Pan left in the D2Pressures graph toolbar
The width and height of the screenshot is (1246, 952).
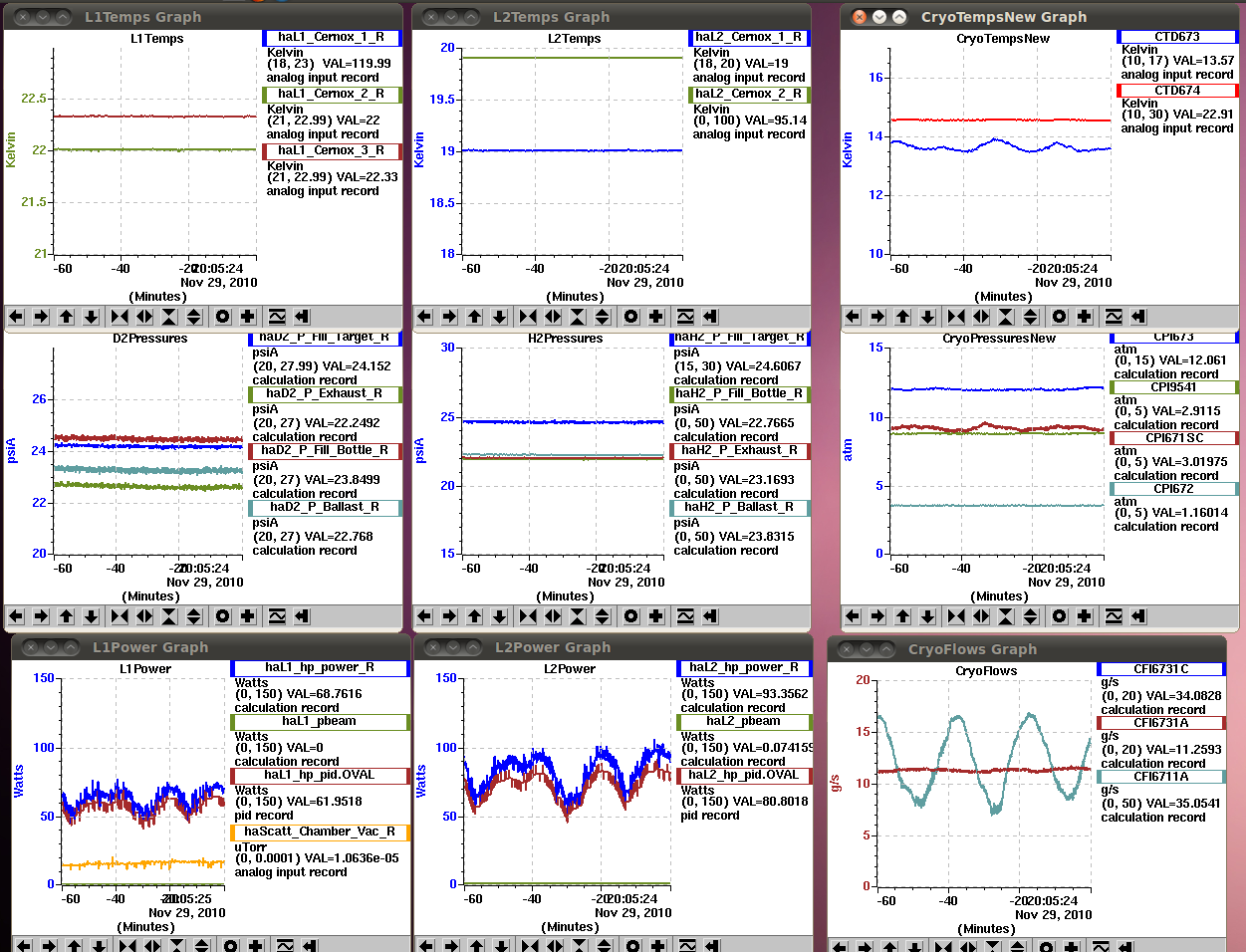[16, 616]
